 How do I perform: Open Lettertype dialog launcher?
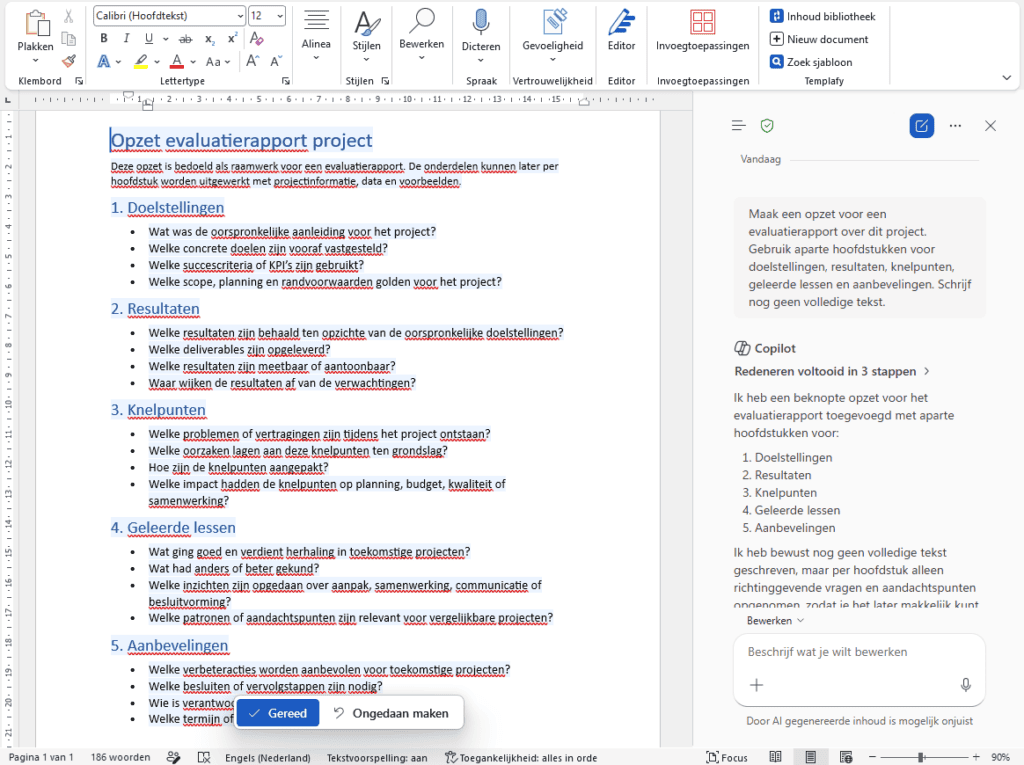[285, 81]
